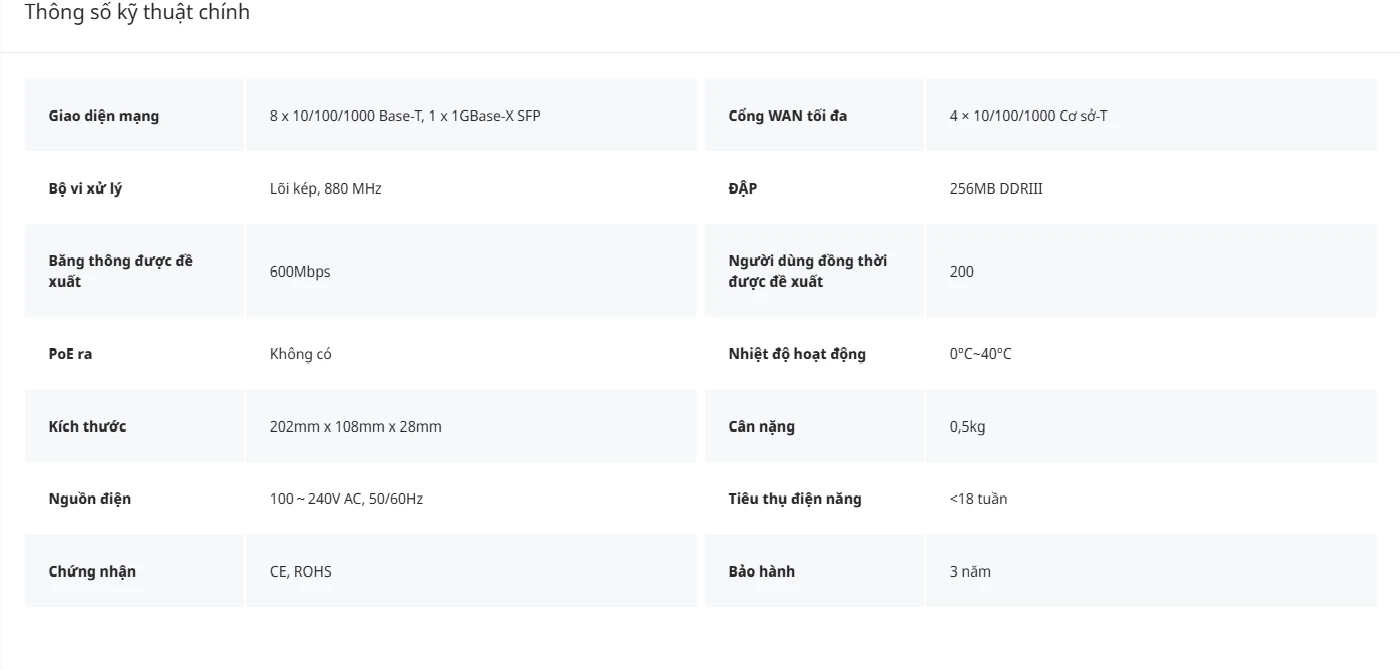Click value "0°C~40°C"
Image resolution: width=1400 pixels, height=670 pixels.
tap(980, 354)
